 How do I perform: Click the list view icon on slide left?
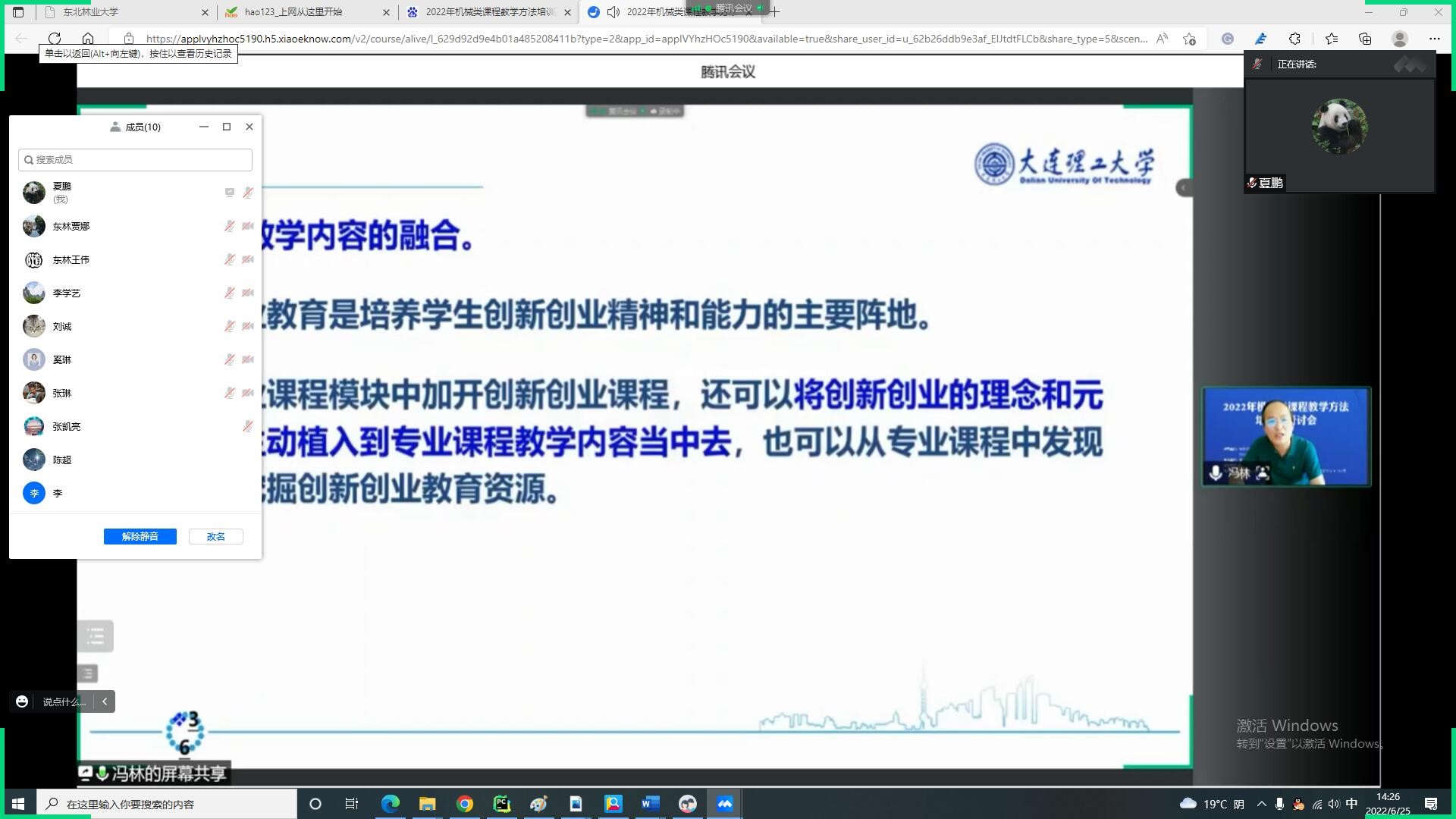[x=96, y=635]
